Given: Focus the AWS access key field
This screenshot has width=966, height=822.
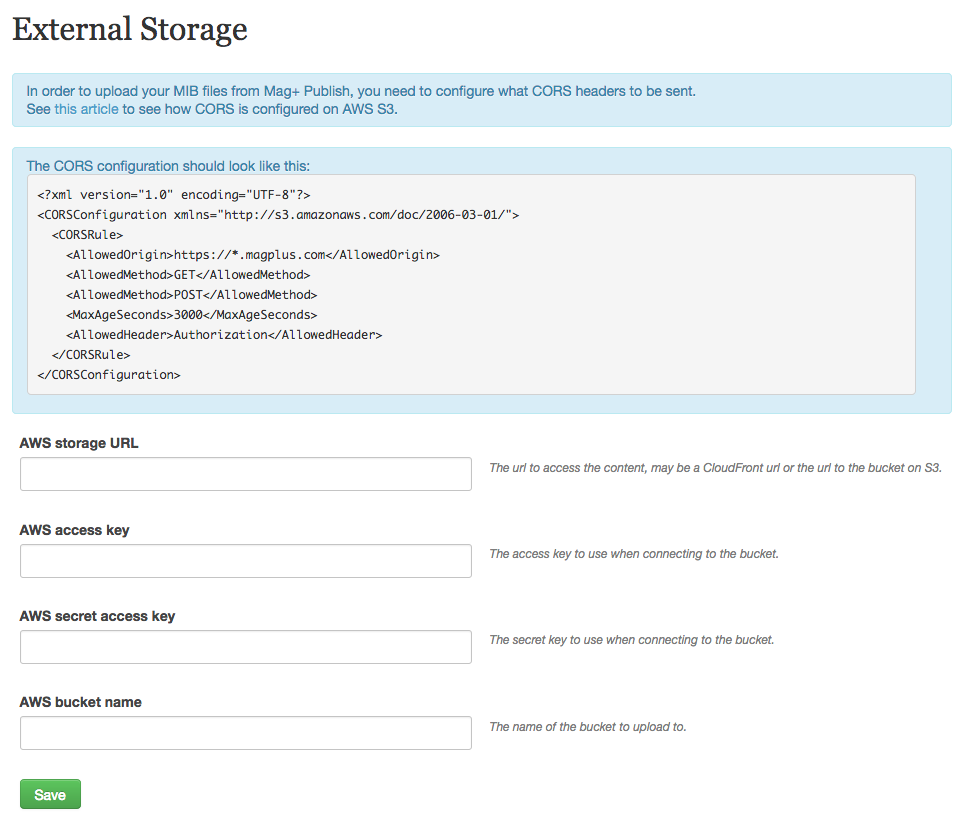Looking at the screenshot, I should (x=246, y=561).
